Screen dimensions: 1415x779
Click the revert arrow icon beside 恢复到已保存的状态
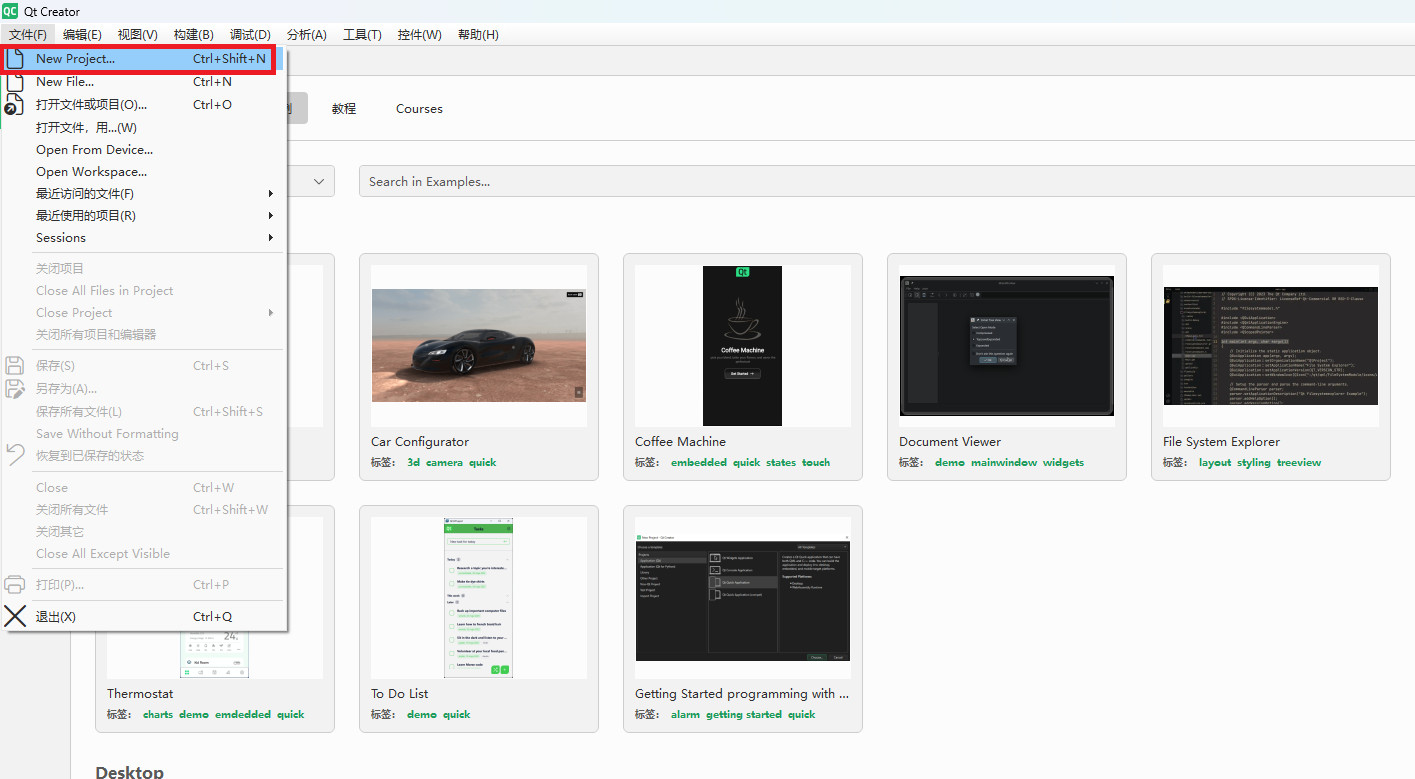15,455
